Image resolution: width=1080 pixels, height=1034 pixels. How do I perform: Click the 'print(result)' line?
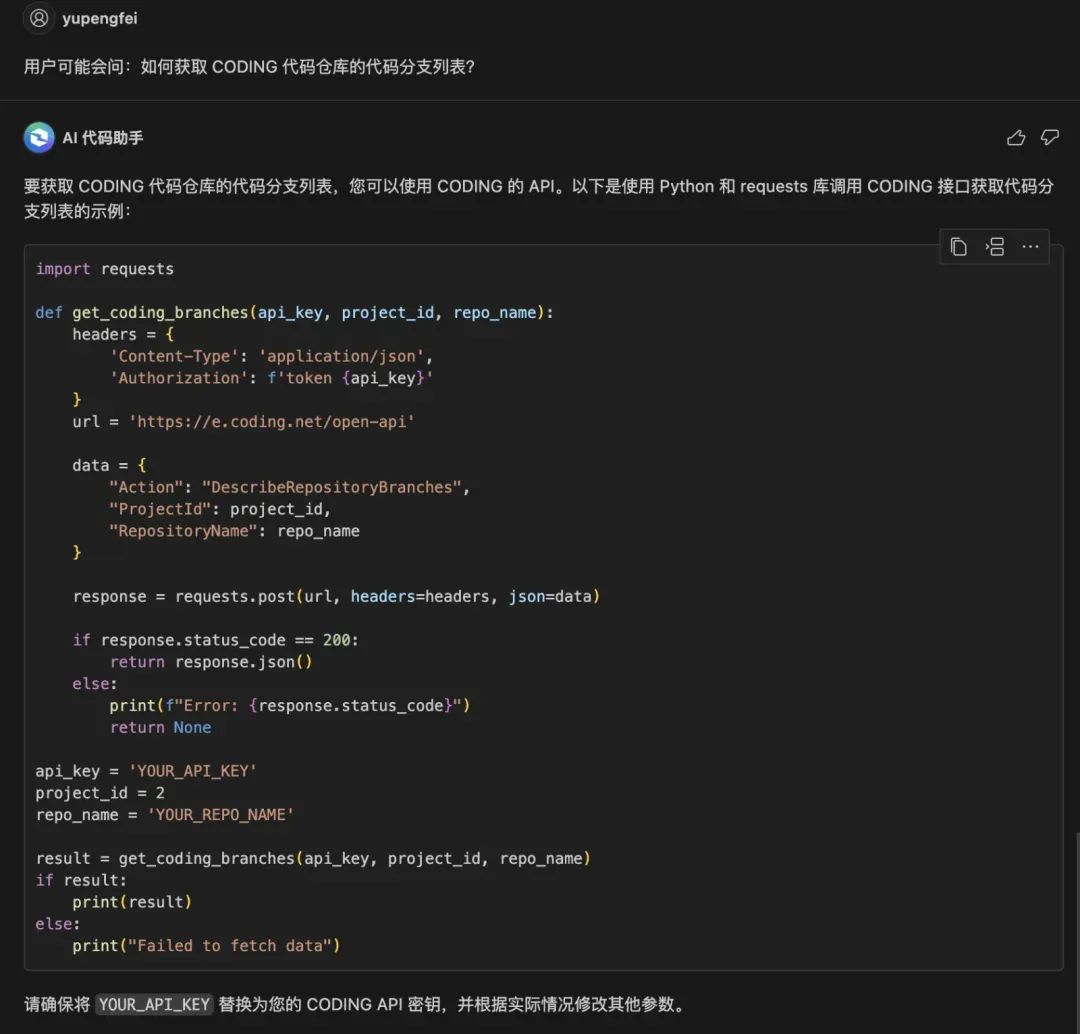pyautogui.click(x=132, y=902)
